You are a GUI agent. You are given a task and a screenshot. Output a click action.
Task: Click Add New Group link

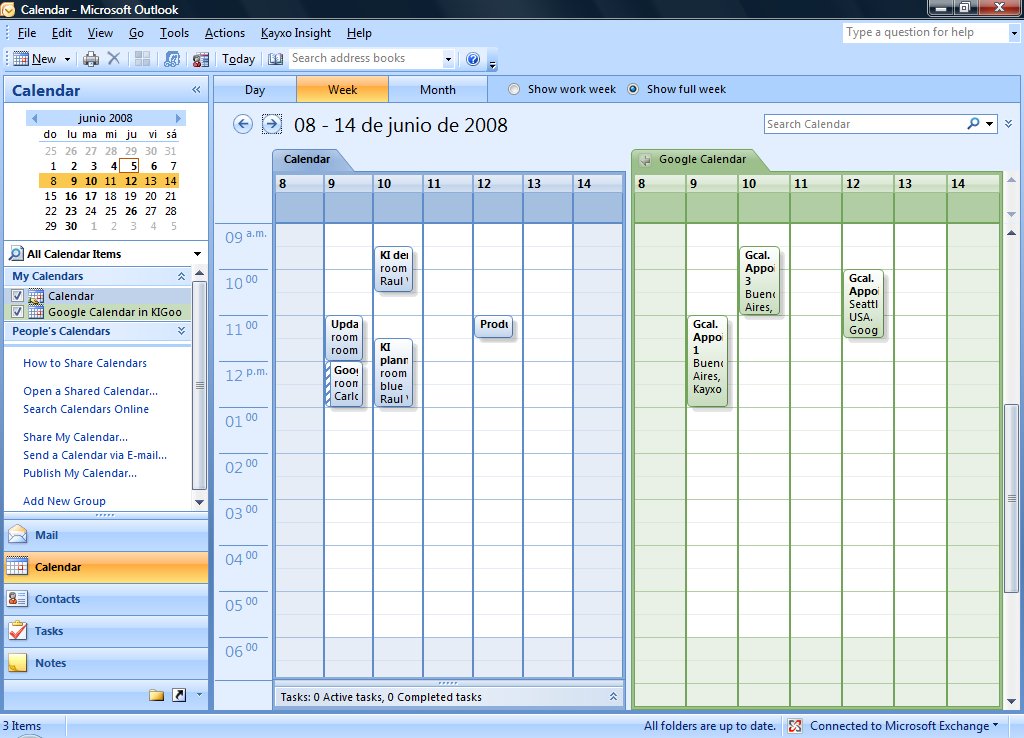[x=64, y=501]
